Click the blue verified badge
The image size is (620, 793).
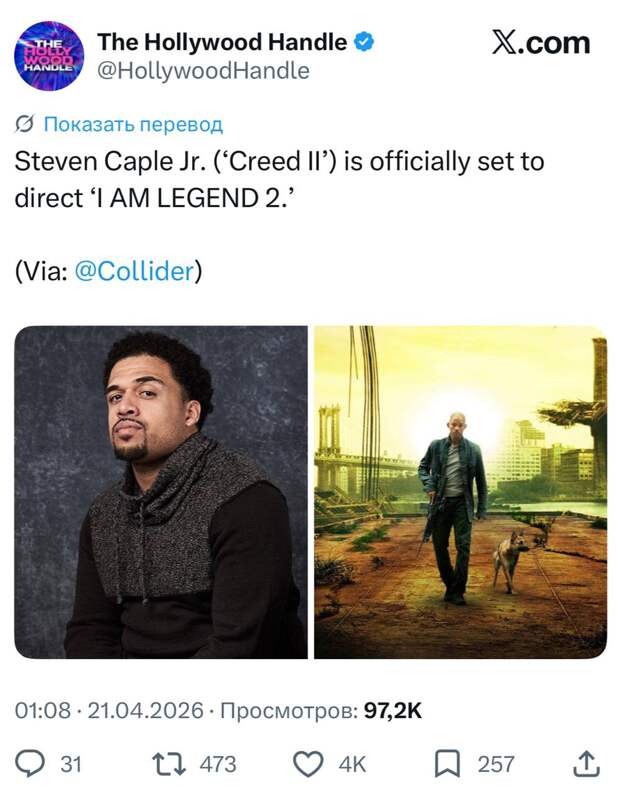[x=366, y=42]
